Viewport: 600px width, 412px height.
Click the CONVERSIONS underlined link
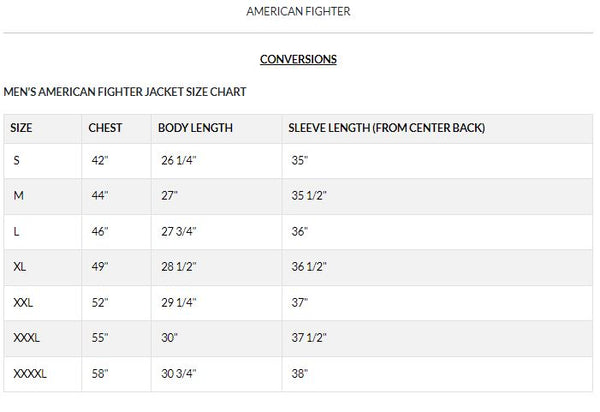pyautogui.click(x=298, y=59)
